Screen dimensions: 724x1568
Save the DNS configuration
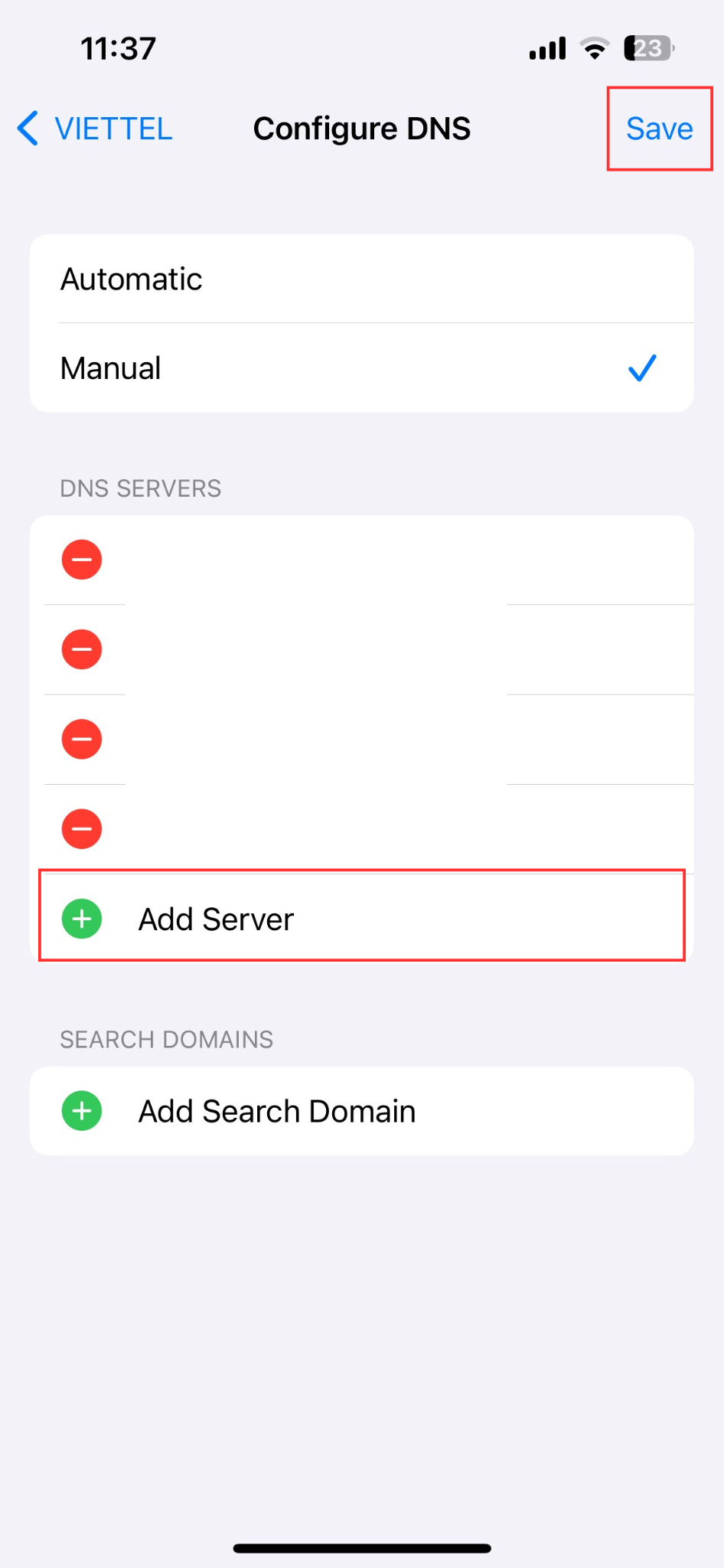click(660, 129)
